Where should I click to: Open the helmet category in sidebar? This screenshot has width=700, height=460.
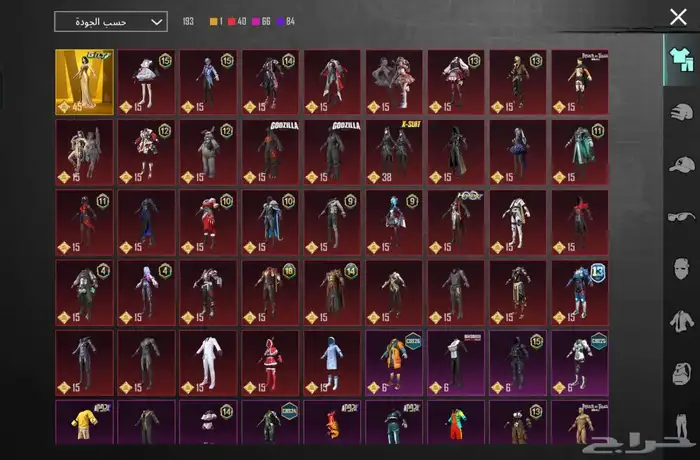pos(681,111)
